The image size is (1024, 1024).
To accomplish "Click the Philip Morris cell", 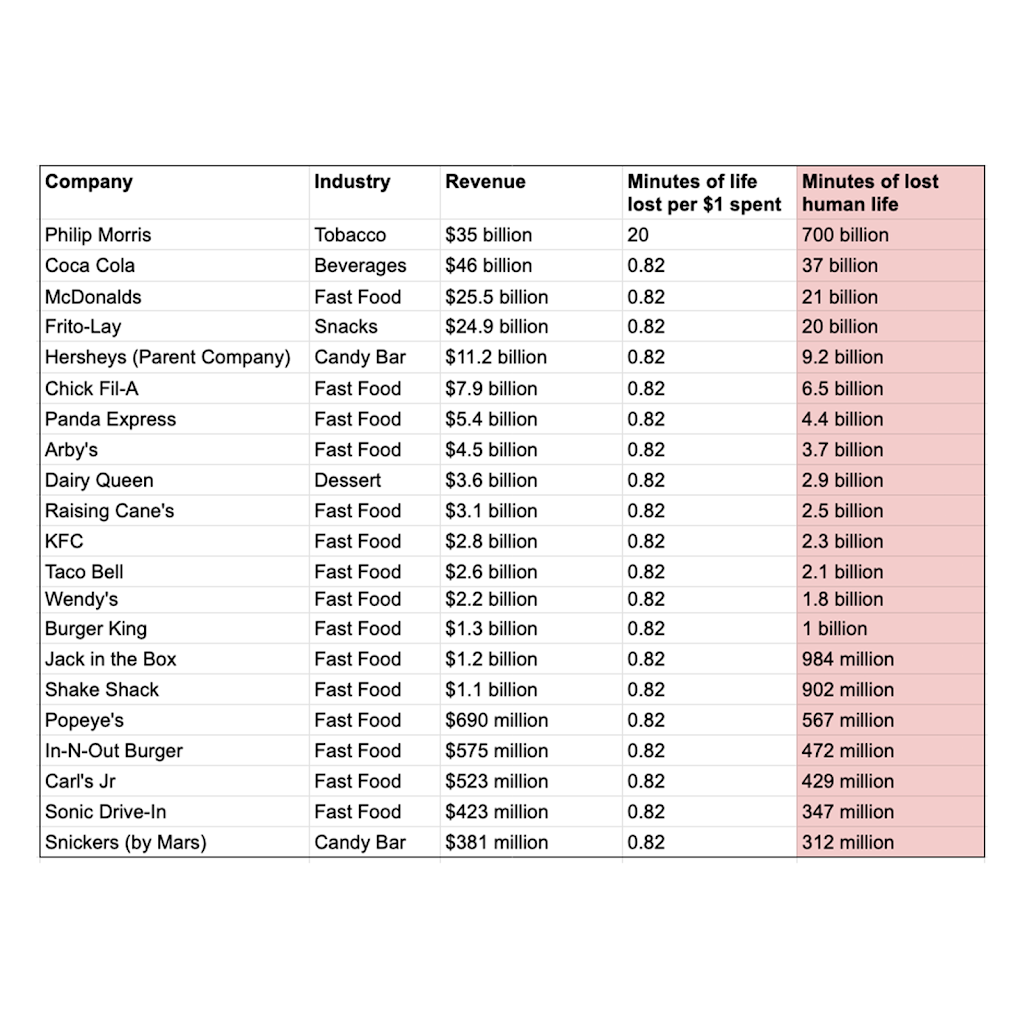I will pyautogui.click(x=174, y=234).
